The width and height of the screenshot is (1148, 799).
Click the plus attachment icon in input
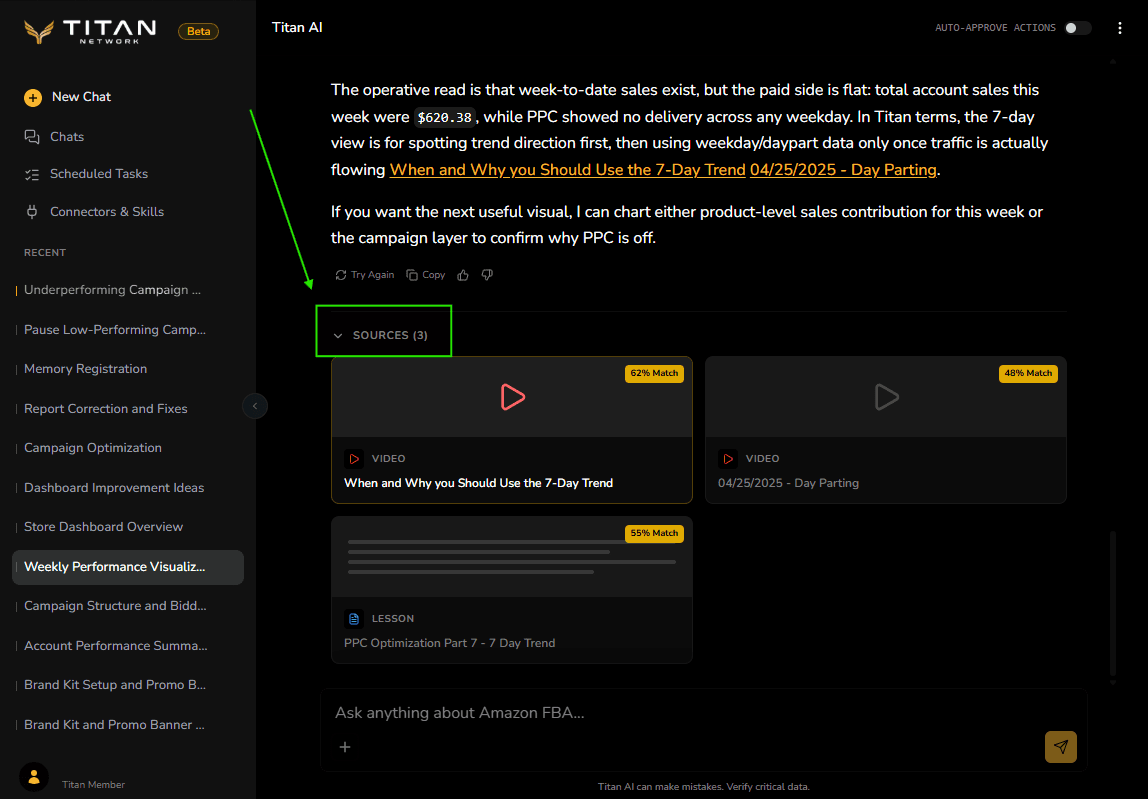pos(345,747)
